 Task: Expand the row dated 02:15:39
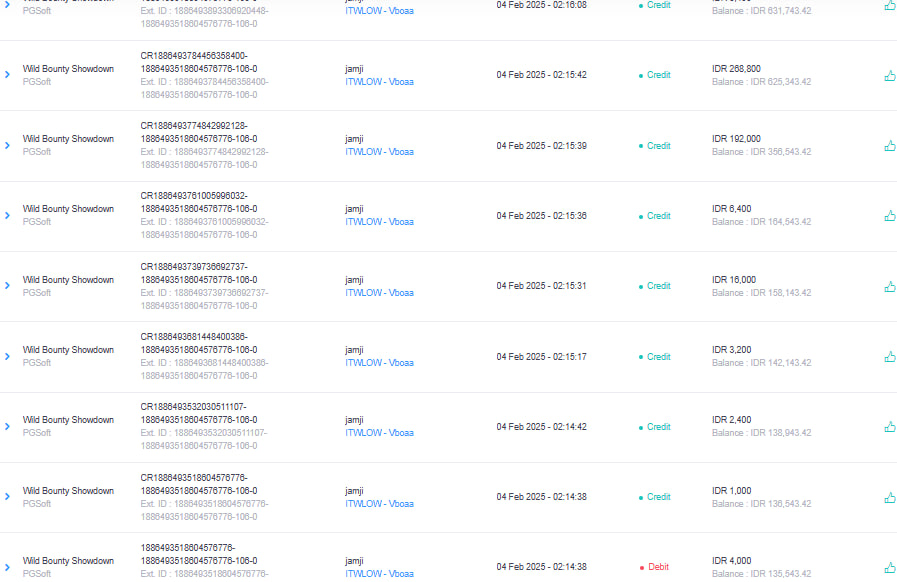click(x=7, y=146)
